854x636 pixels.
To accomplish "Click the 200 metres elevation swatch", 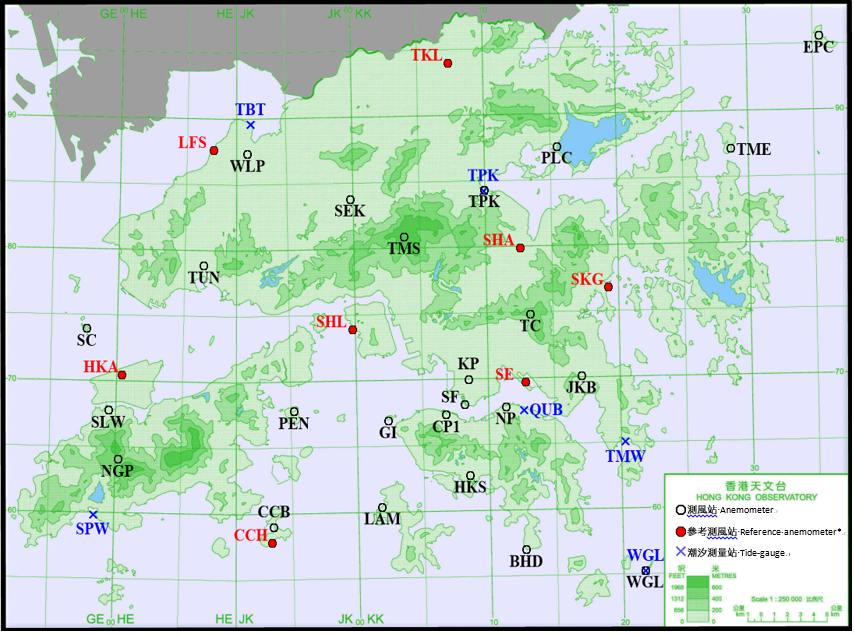I will pyautogui.click(x=698, y=606).
